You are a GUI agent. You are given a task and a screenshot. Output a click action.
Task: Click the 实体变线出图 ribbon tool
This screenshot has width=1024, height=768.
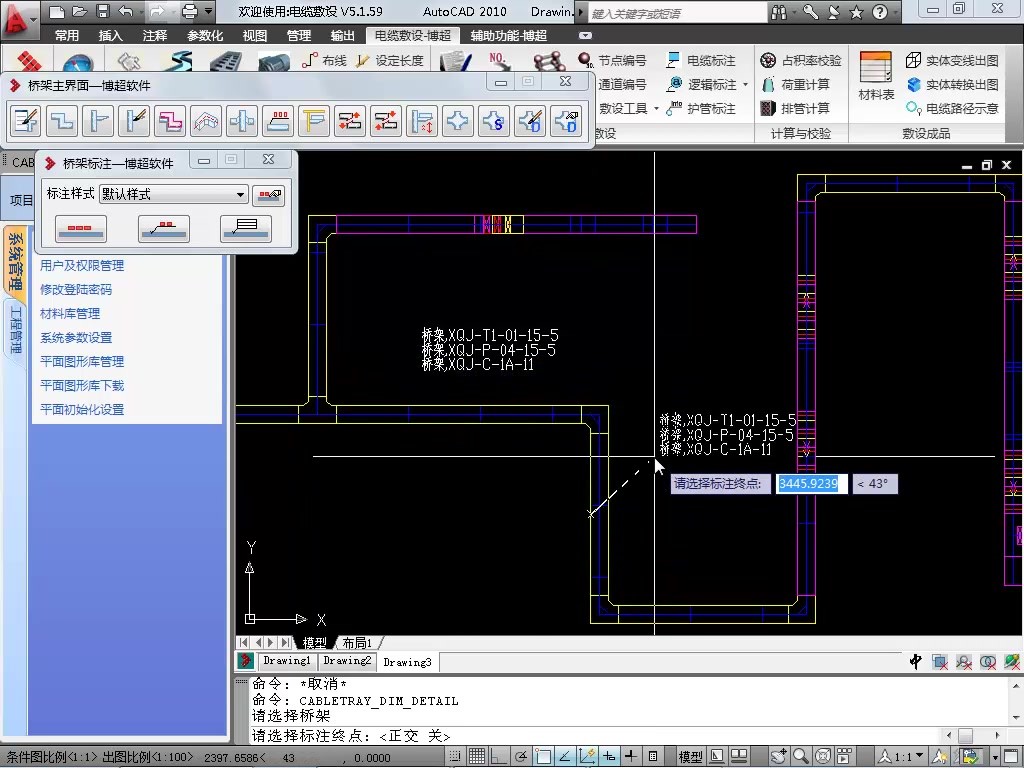pyautogui.click(x=952, y=61)
